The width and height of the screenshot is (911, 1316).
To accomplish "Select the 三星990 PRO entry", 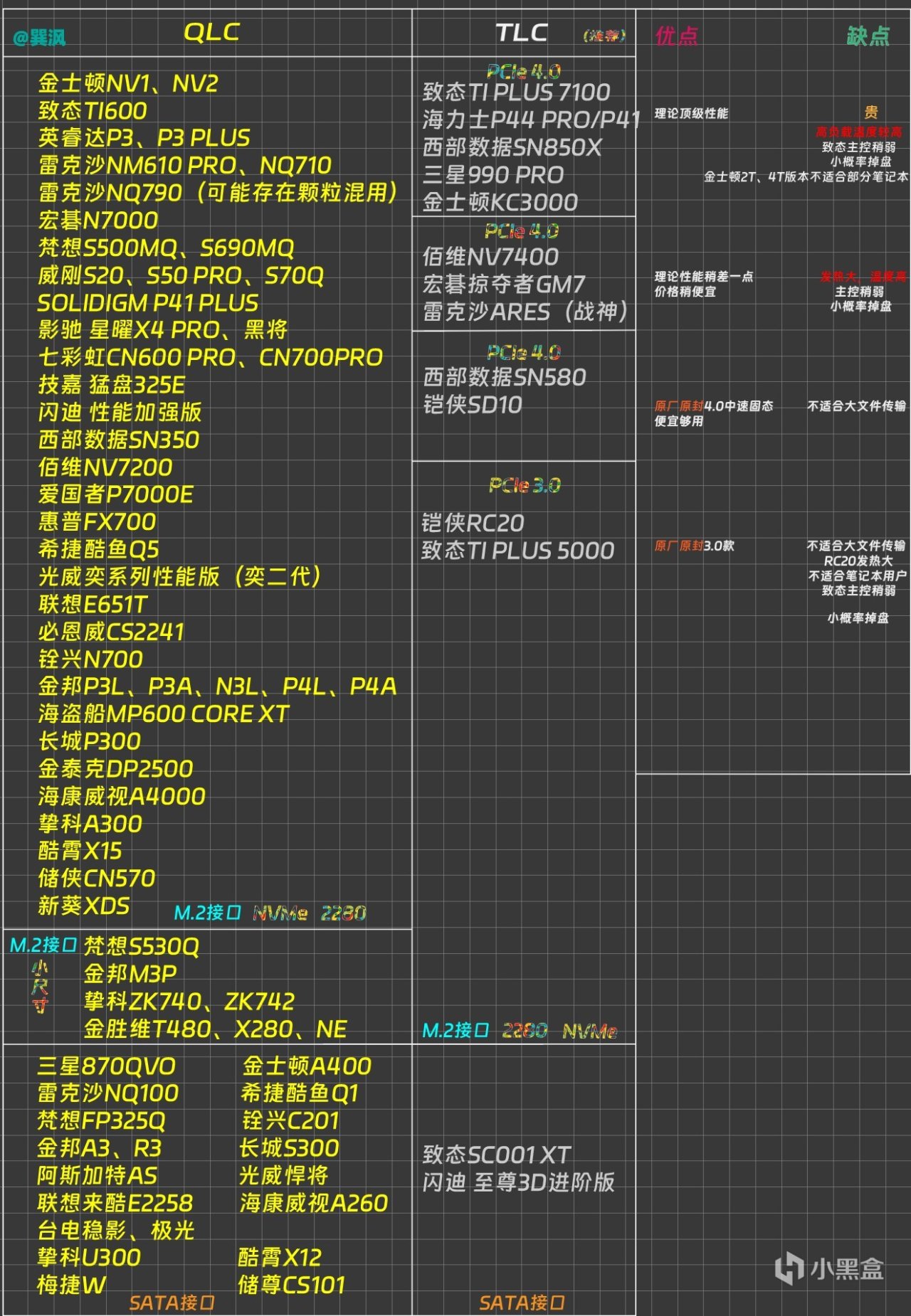I will coord(493,175).
